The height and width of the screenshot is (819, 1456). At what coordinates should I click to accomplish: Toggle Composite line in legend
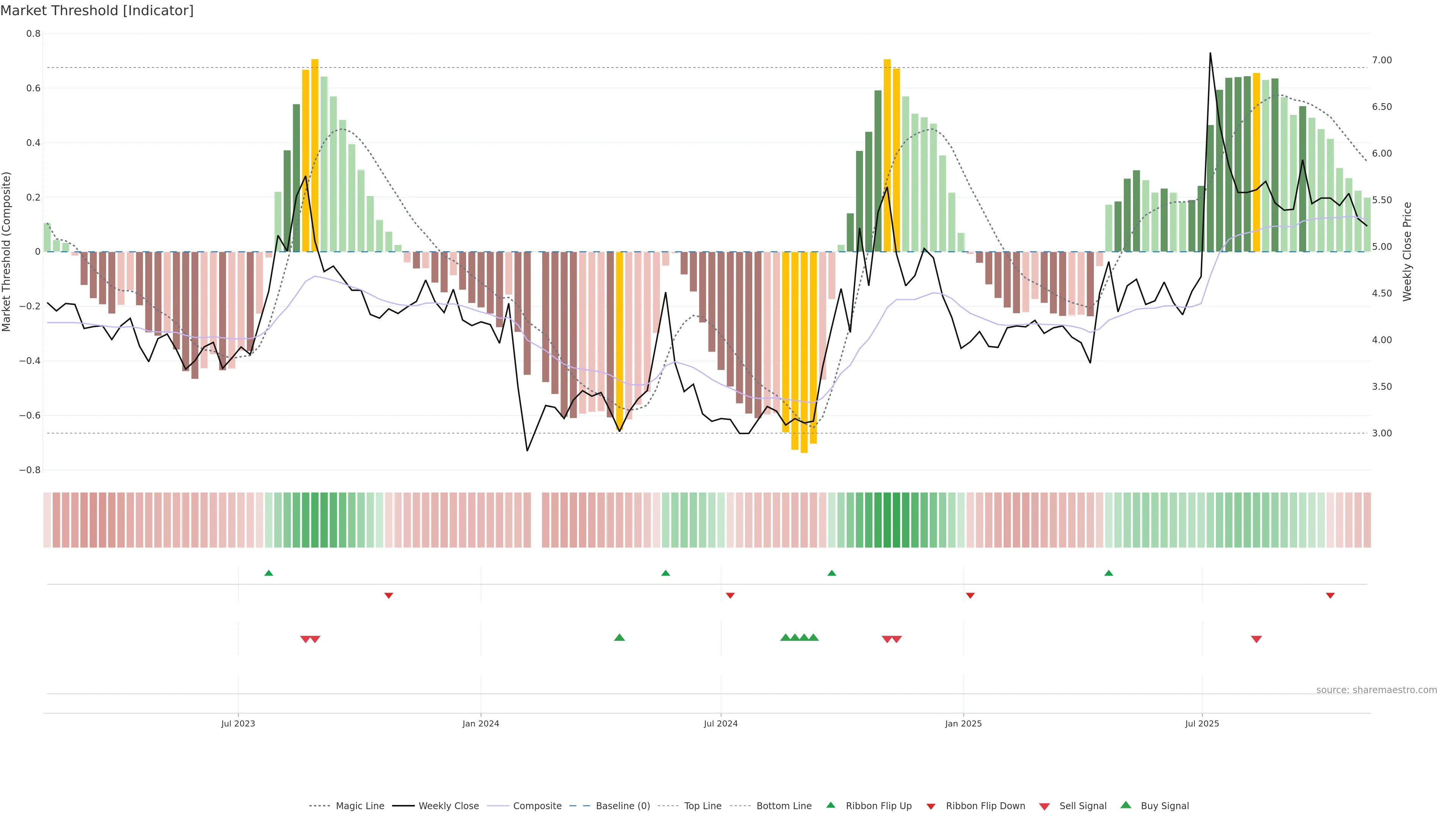coord(537,806)
